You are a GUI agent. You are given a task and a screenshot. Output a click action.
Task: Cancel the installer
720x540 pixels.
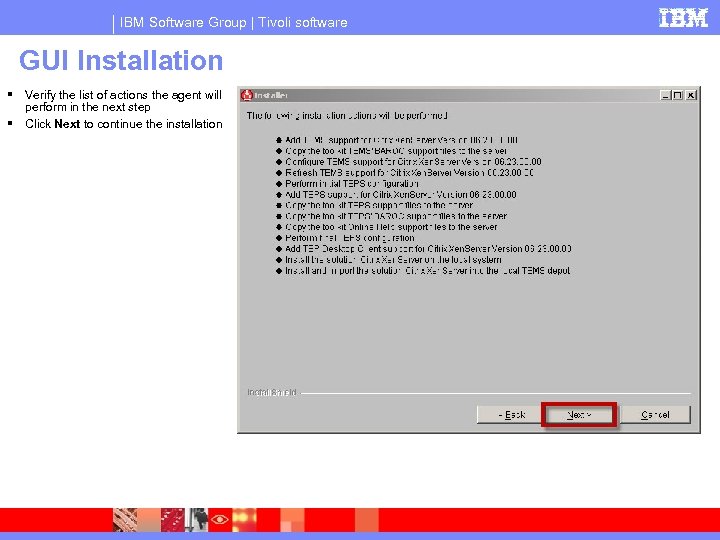click(655, 415)
